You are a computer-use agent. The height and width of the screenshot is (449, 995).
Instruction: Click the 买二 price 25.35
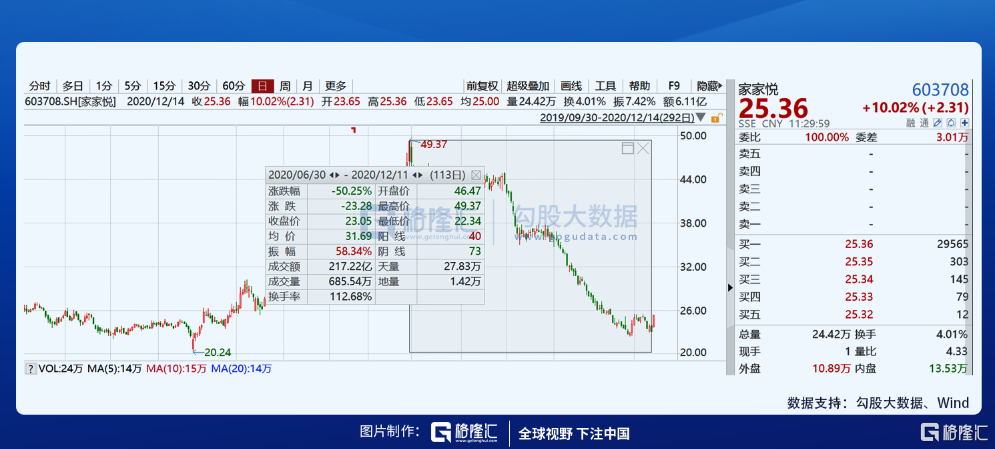[x=857, y=261]
